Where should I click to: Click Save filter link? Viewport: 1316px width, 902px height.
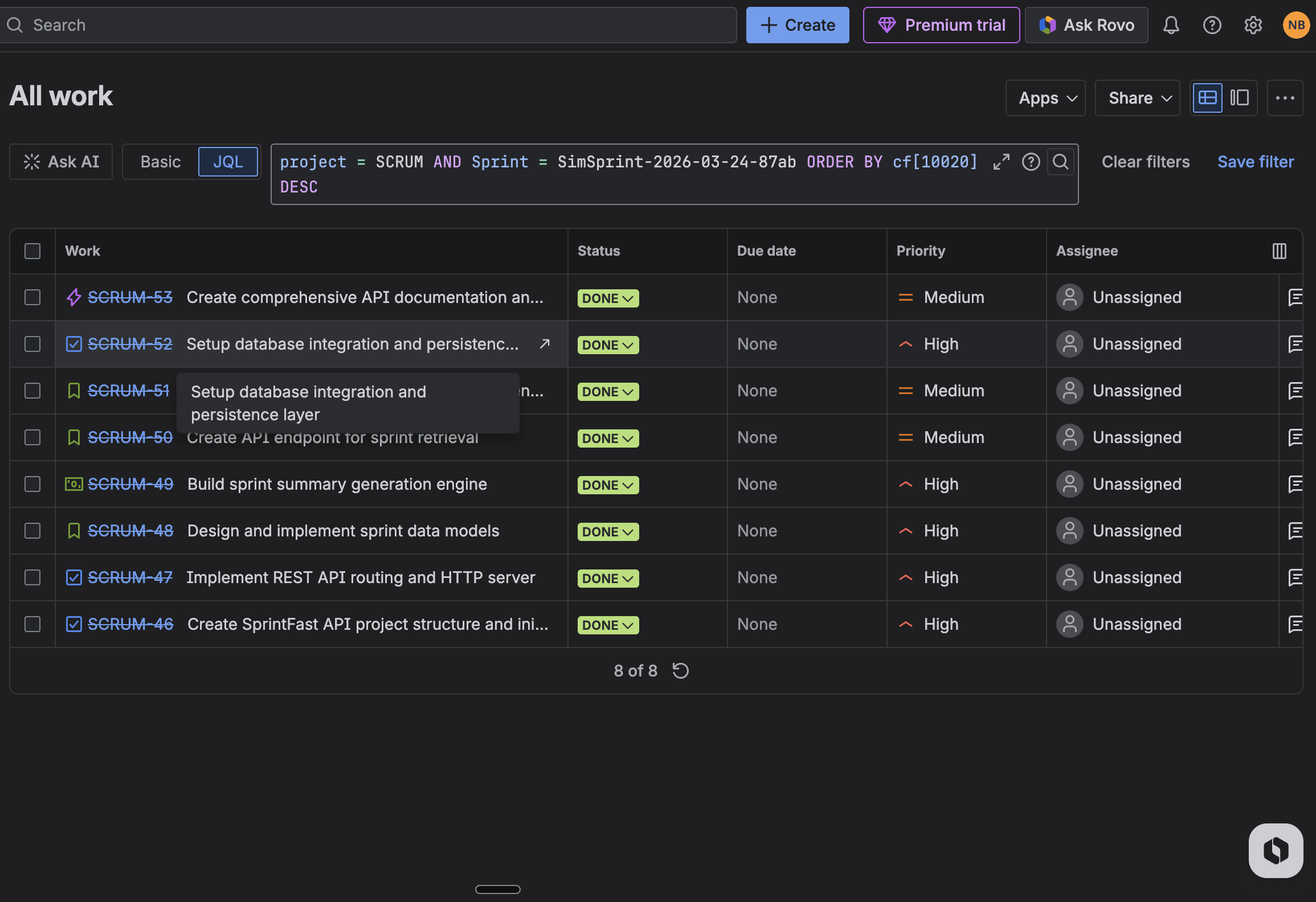(x=1256, y=162)
